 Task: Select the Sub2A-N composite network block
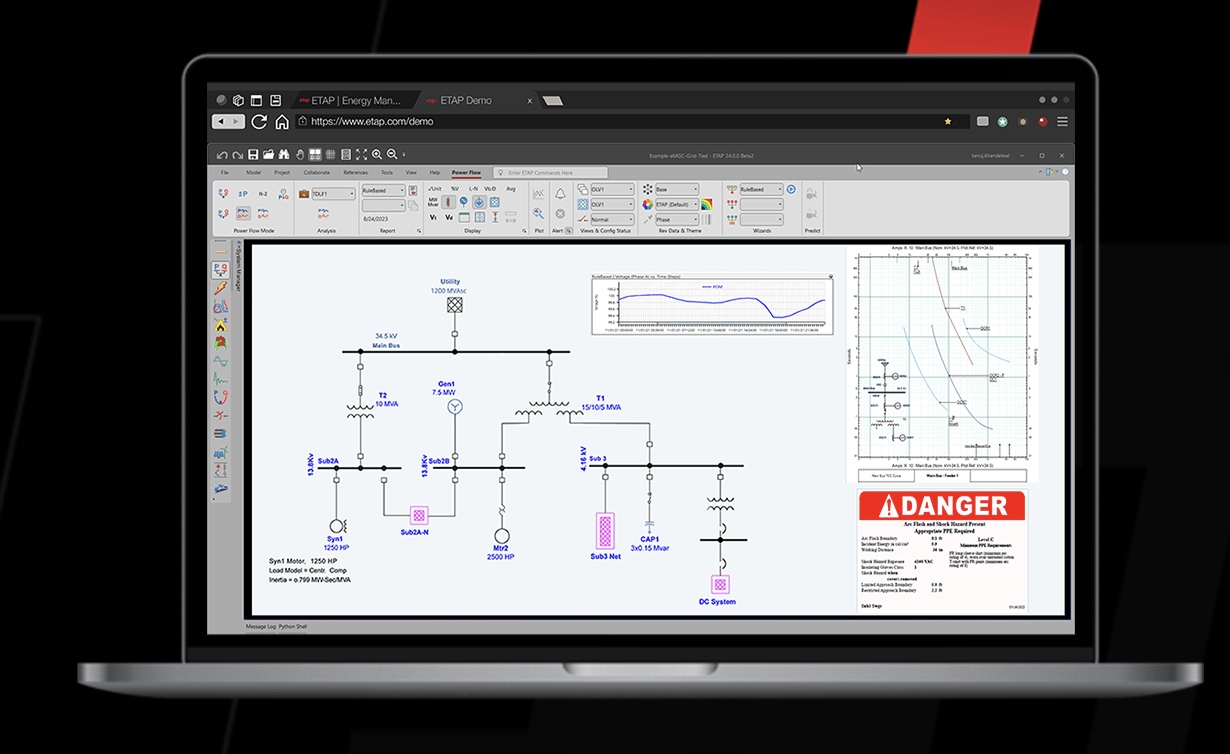[420, 516]
